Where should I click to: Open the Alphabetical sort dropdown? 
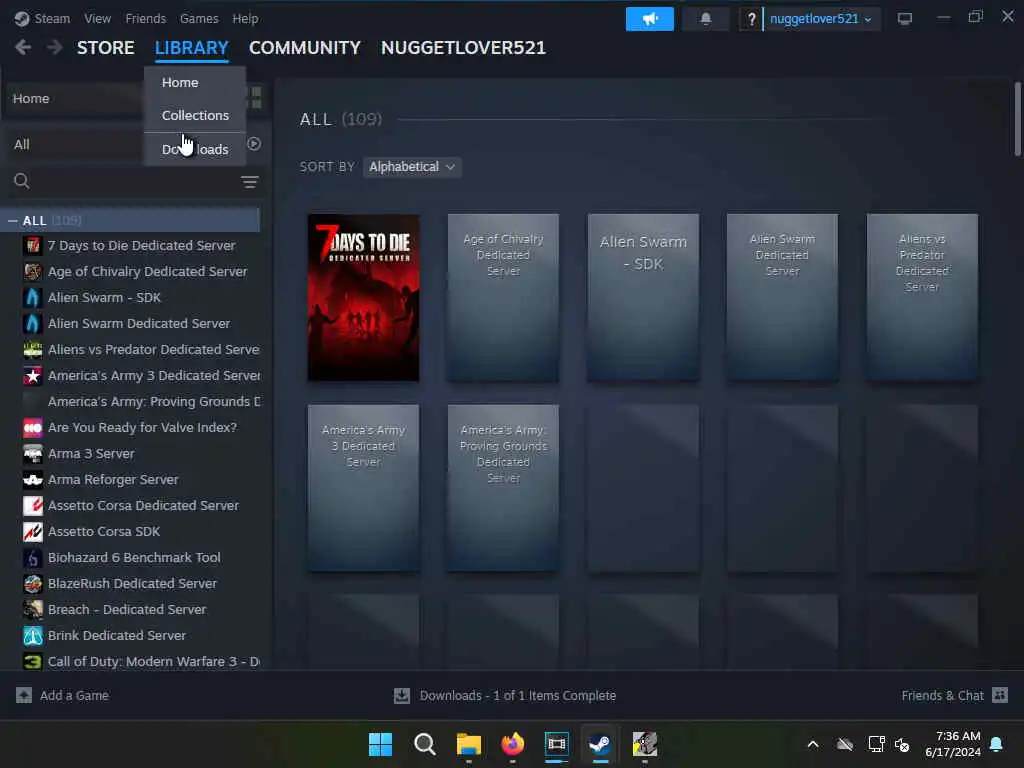point(412,167)
